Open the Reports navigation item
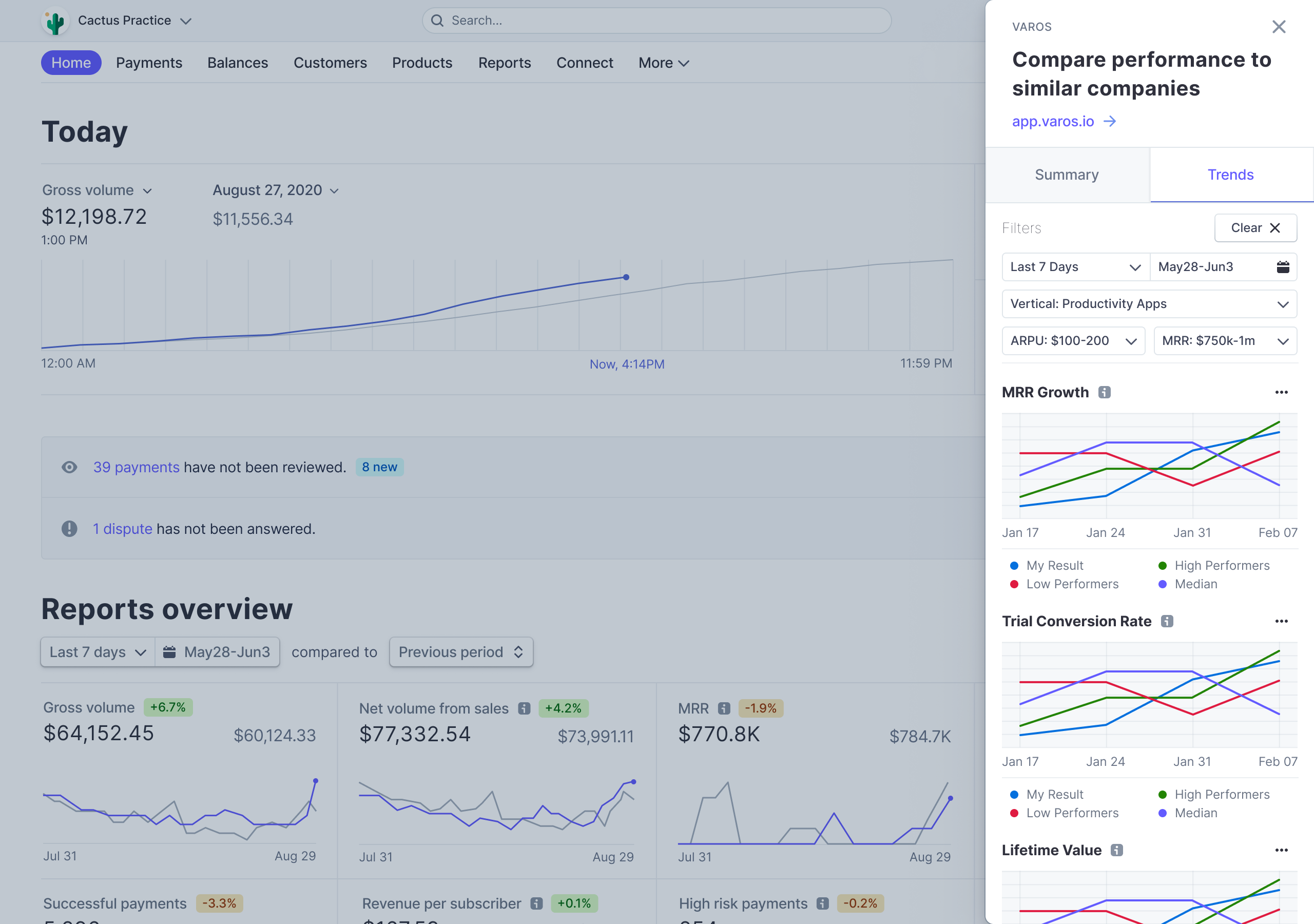This screenshot has width=1314, height=924. (504, 63)
